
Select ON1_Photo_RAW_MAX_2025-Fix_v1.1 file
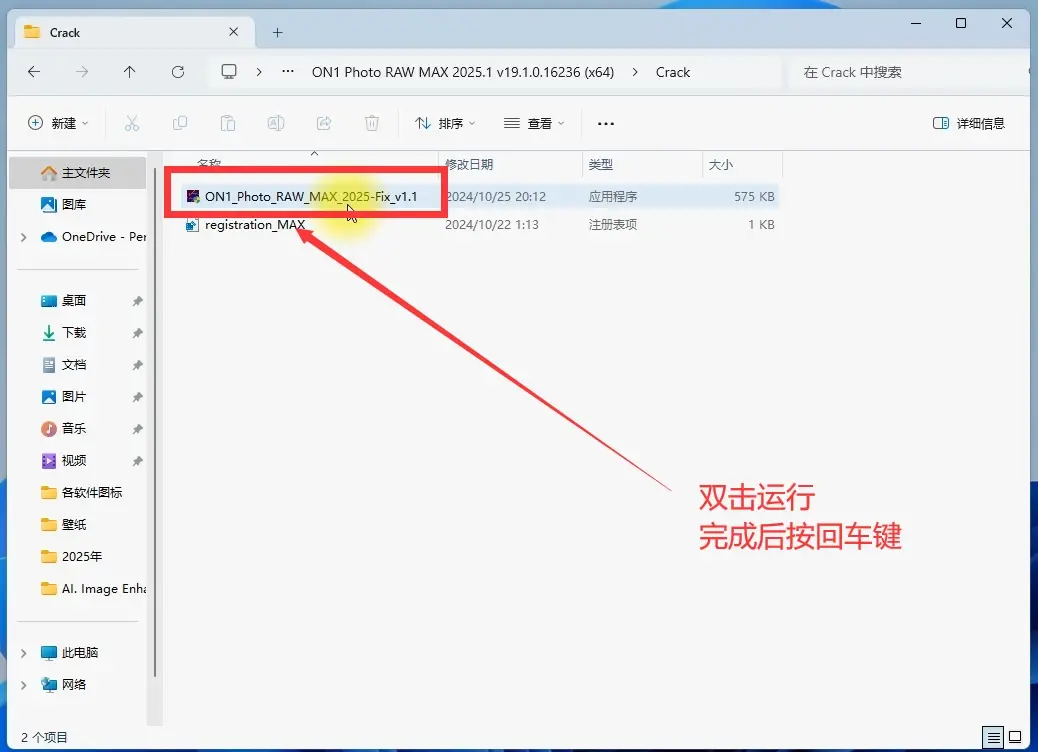point(310,197)
